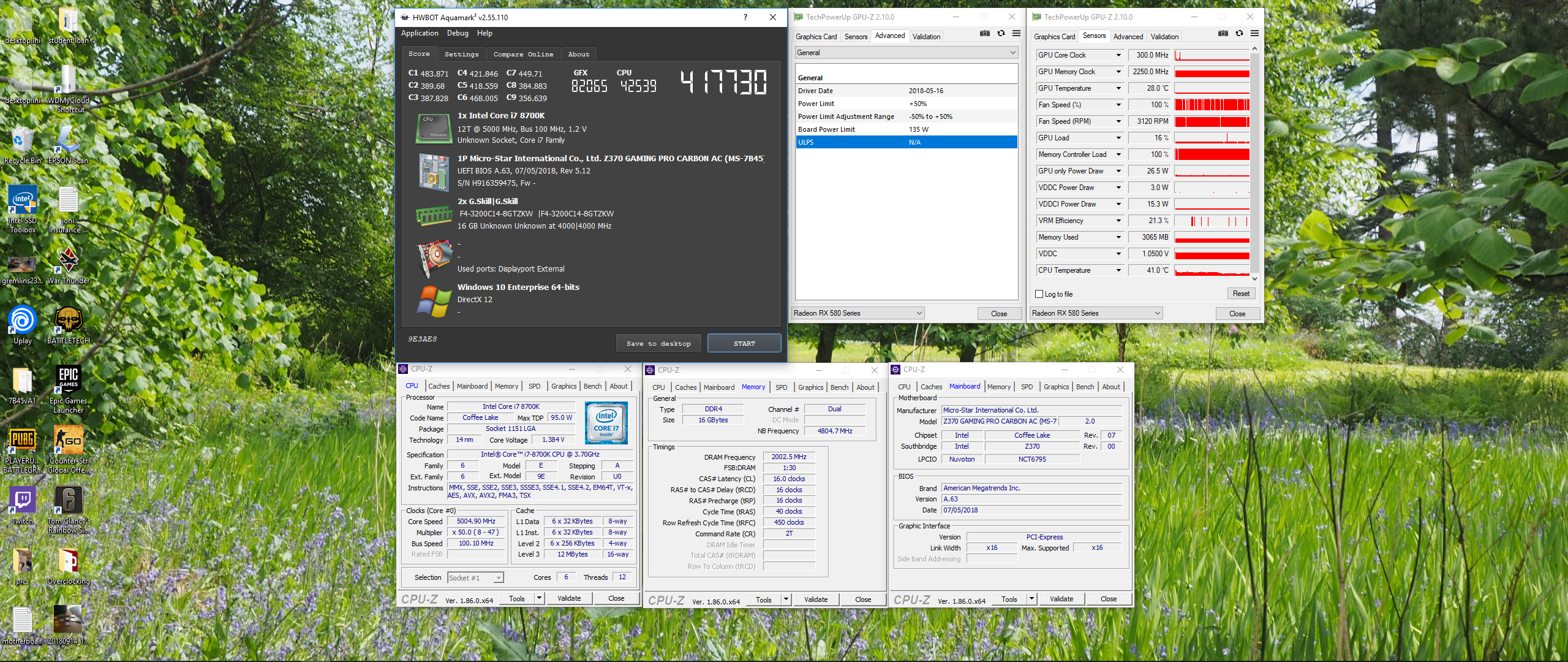The width and height of the screenshot is (1568, 662).
Task: Open Radeon RX 580 Series dropdown in Sensors window
Action: (x=1096, y=313)
